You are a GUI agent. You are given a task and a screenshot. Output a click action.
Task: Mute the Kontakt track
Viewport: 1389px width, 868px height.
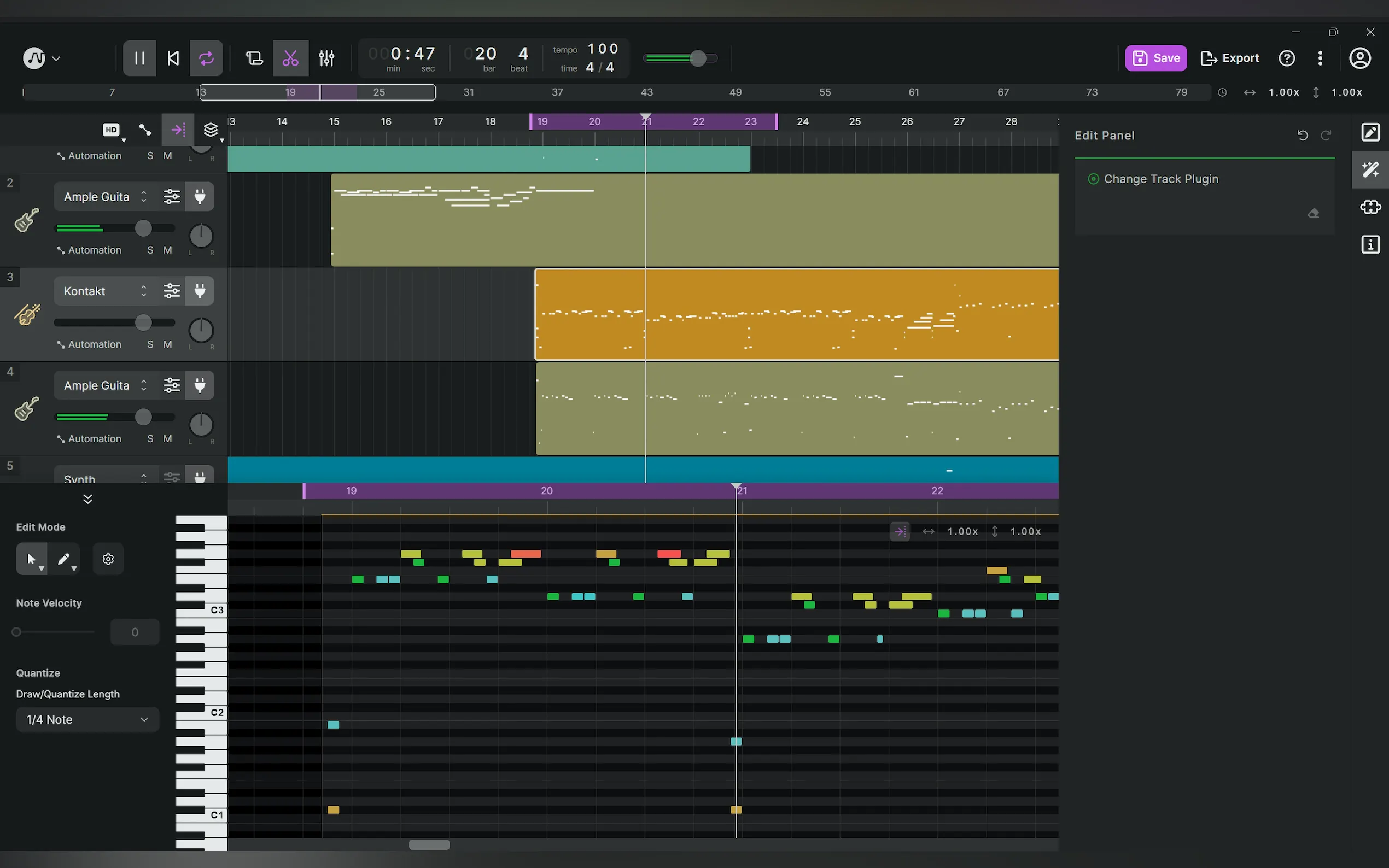coord(167,344)
